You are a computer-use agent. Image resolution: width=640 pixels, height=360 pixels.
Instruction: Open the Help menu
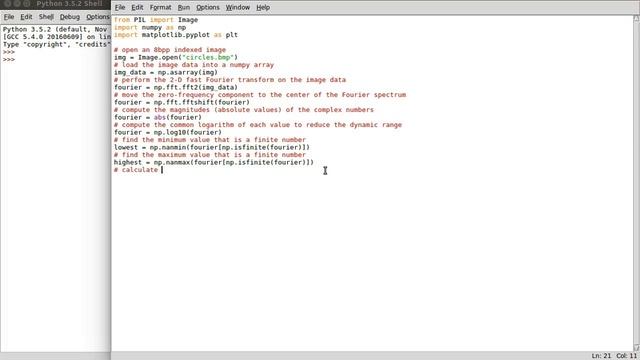click(x=263, y=7)
